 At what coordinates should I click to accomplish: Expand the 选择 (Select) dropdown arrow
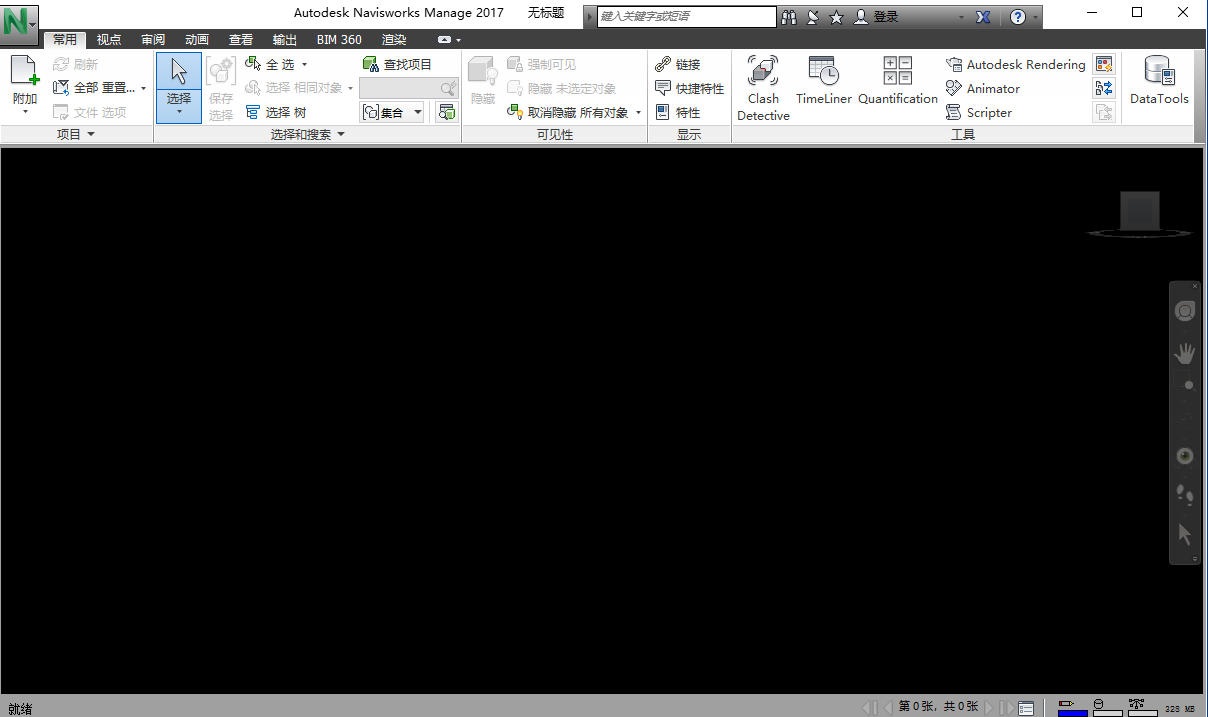click(179, 112)
